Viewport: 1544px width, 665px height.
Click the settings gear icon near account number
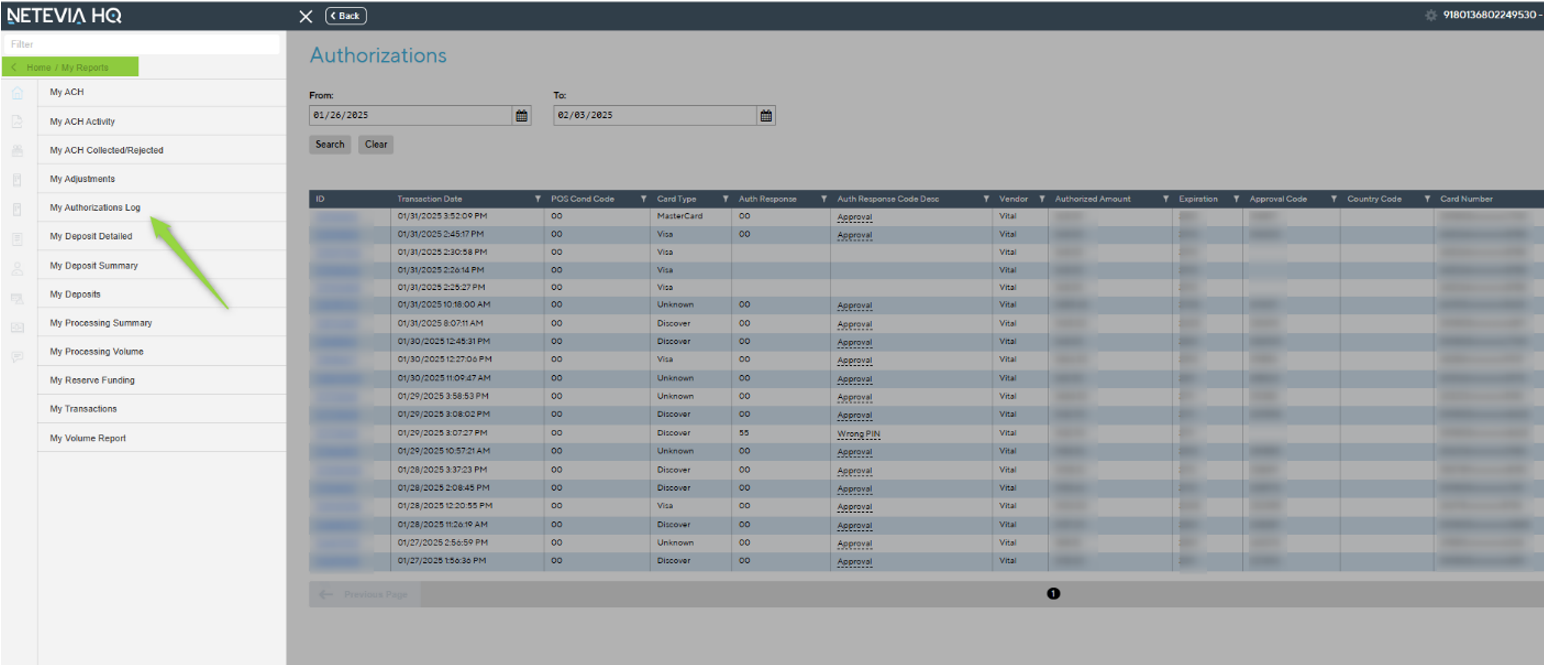point(1431,15)
